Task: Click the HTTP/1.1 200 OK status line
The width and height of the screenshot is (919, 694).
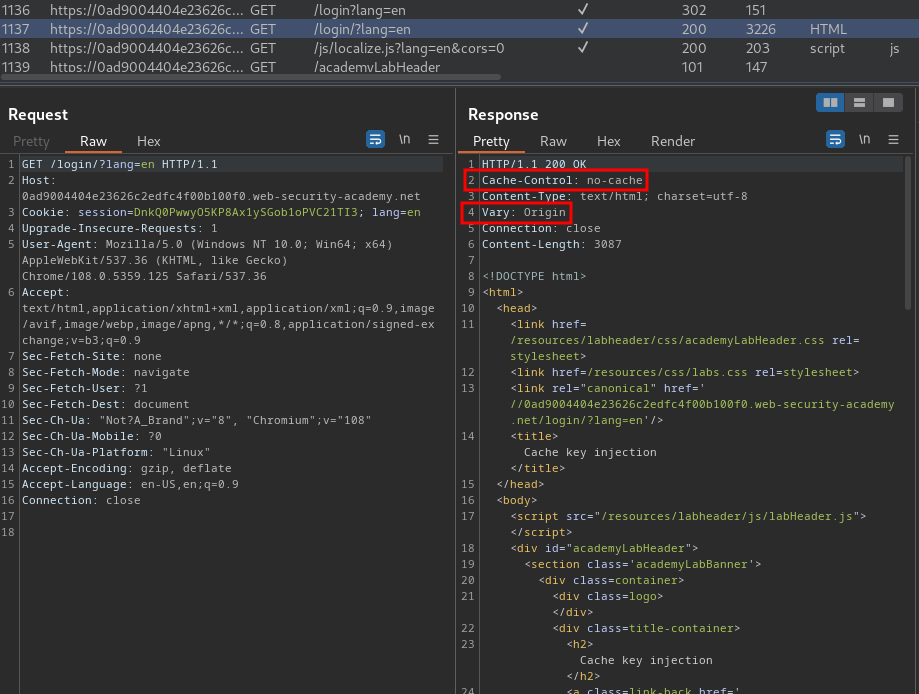Action: click(534, 164)
